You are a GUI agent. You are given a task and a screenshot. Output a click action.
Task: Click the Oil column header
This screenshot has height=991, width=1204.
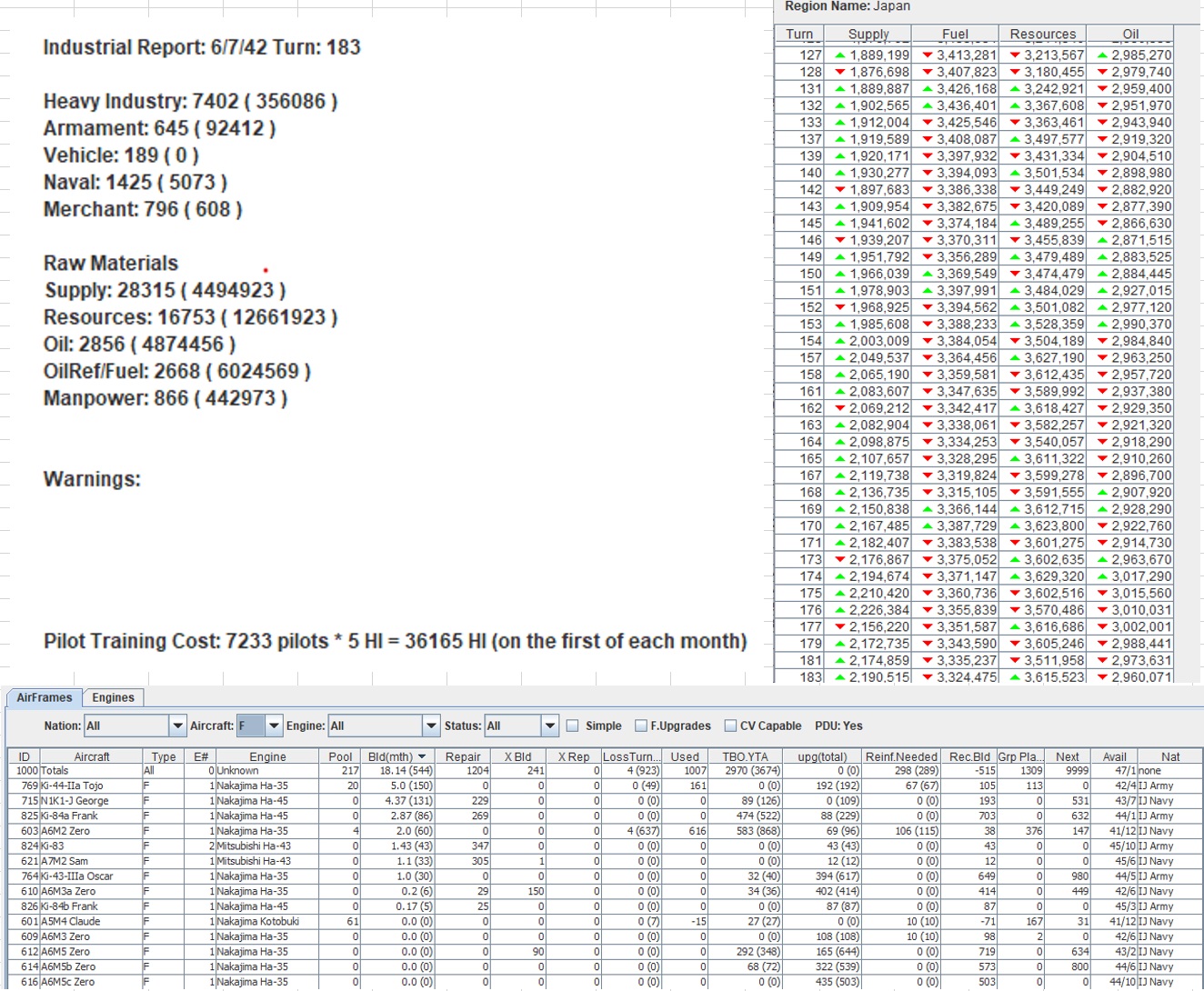(x=1130, y=34)
